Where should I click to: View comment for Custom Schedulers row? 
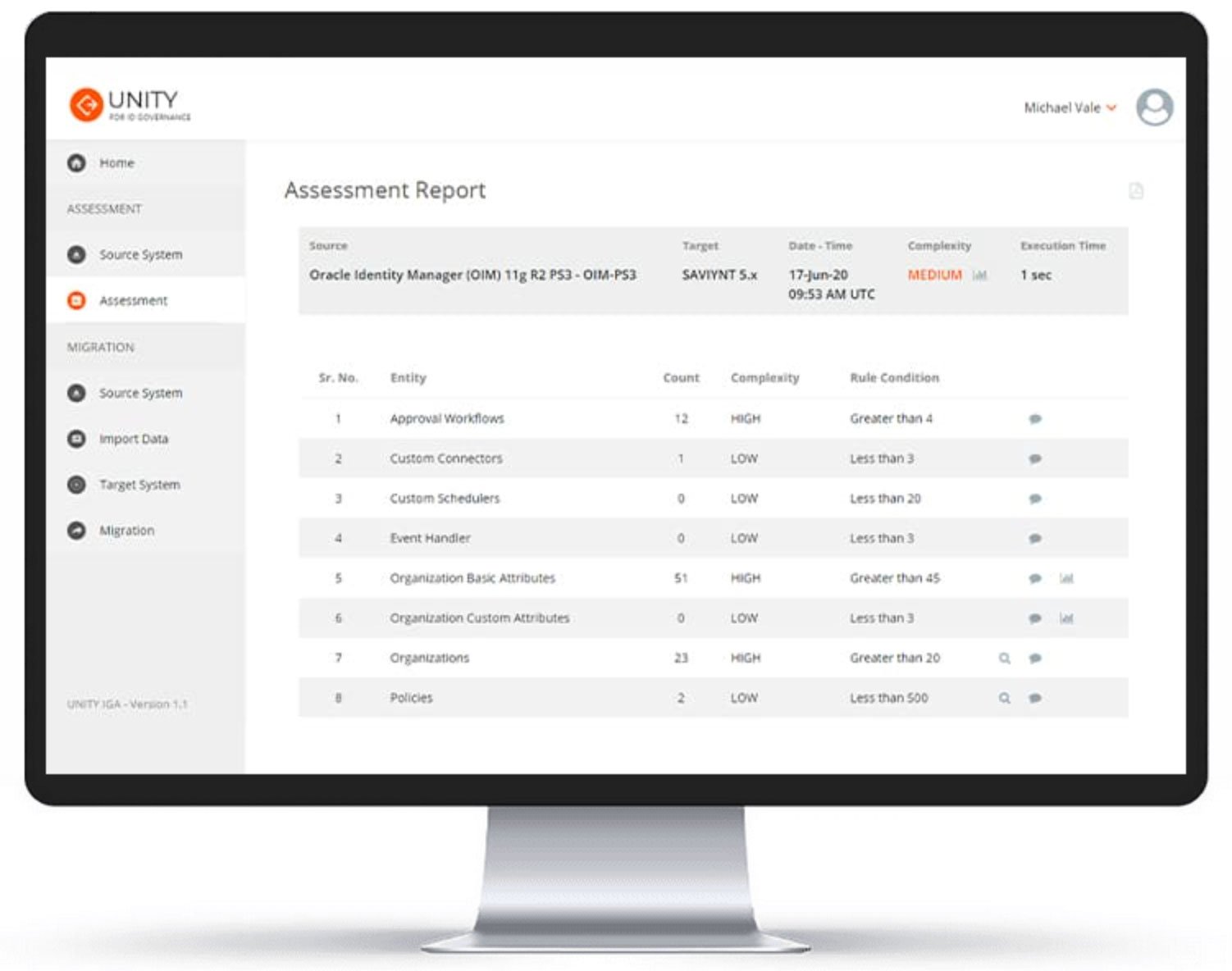tap(1035, 499)
